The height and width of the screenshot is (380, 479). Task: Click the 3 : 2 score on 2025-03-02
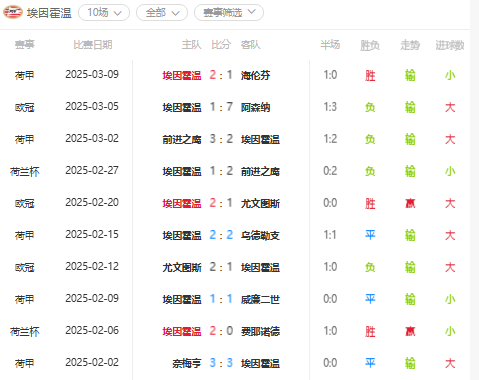click(221, 139)
